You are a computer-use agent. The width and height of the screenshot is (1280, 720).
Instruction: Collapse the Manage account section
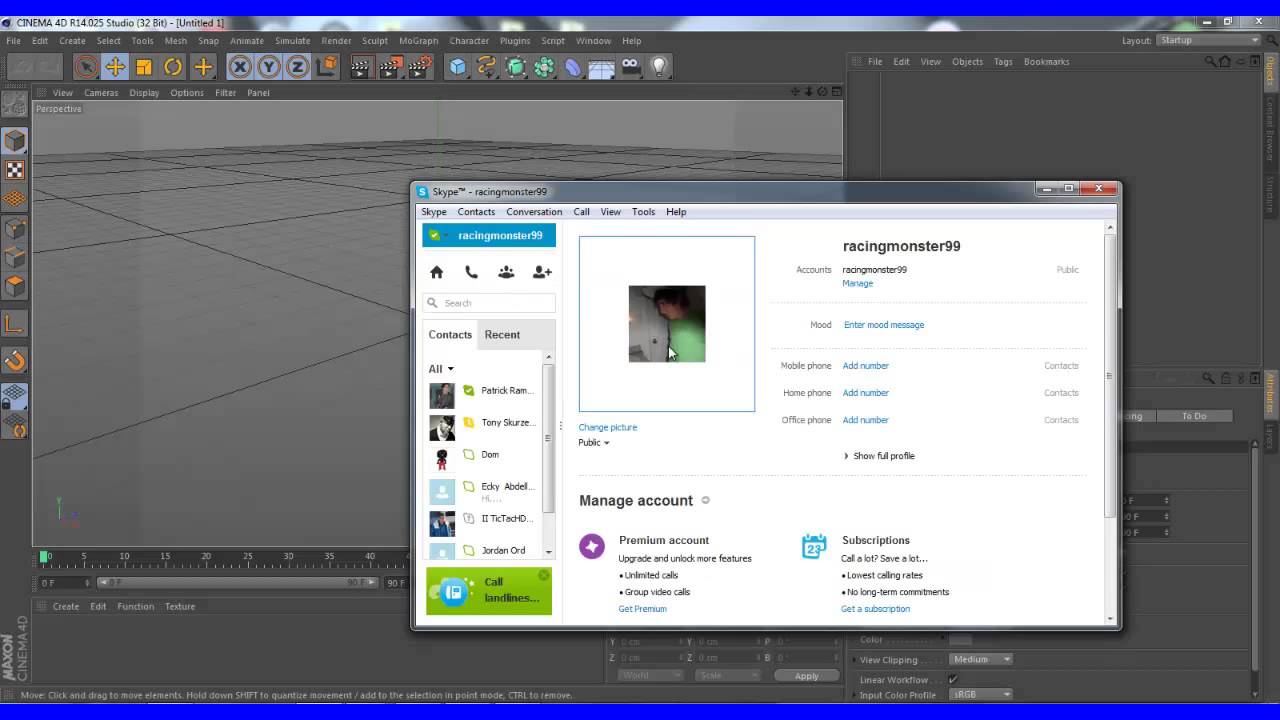click(705, 500)
